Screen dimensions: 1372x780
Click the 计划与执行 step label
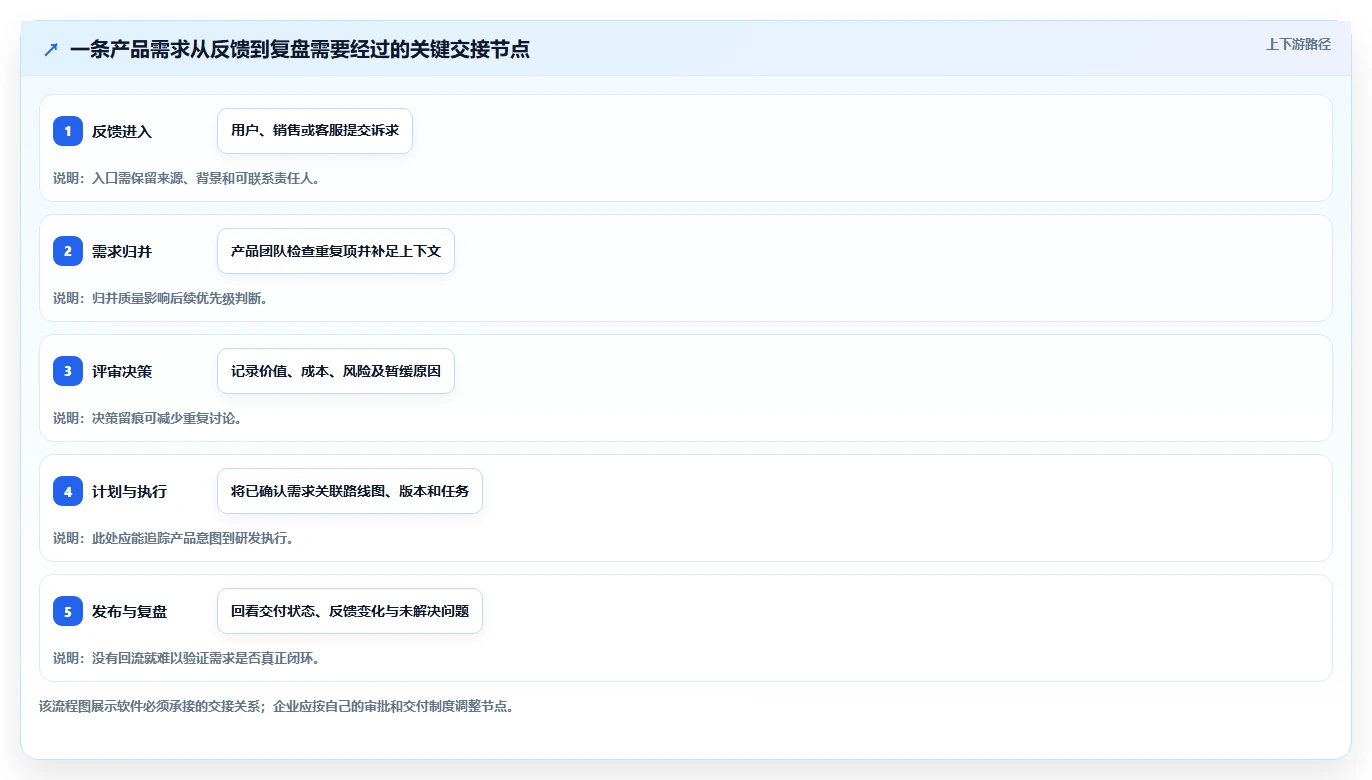[x=129, y=491]
